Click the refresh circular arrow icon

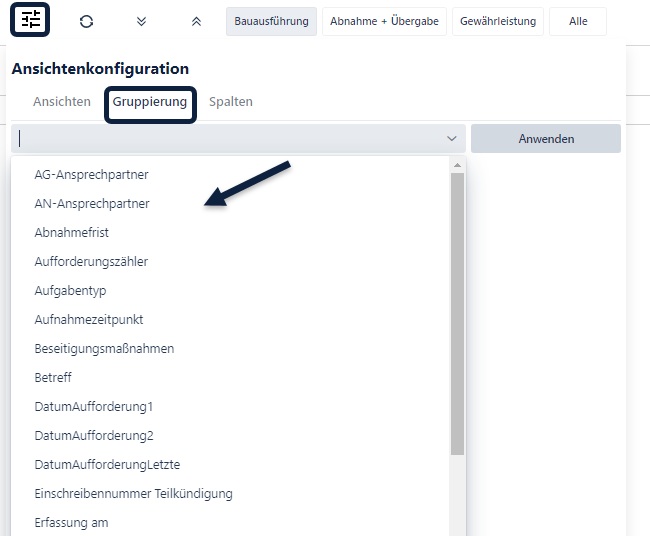[86, 21]
